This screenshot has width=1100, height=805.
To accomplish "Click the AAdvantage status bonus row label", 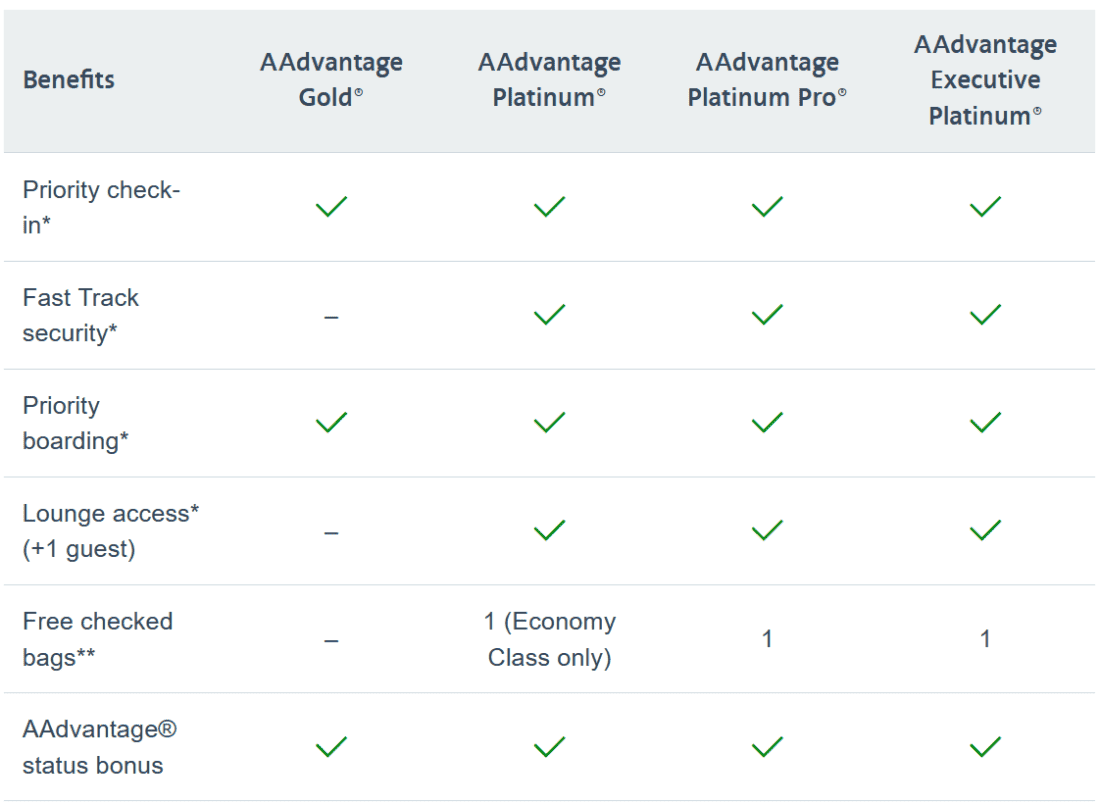I will [x=99, y=747].
